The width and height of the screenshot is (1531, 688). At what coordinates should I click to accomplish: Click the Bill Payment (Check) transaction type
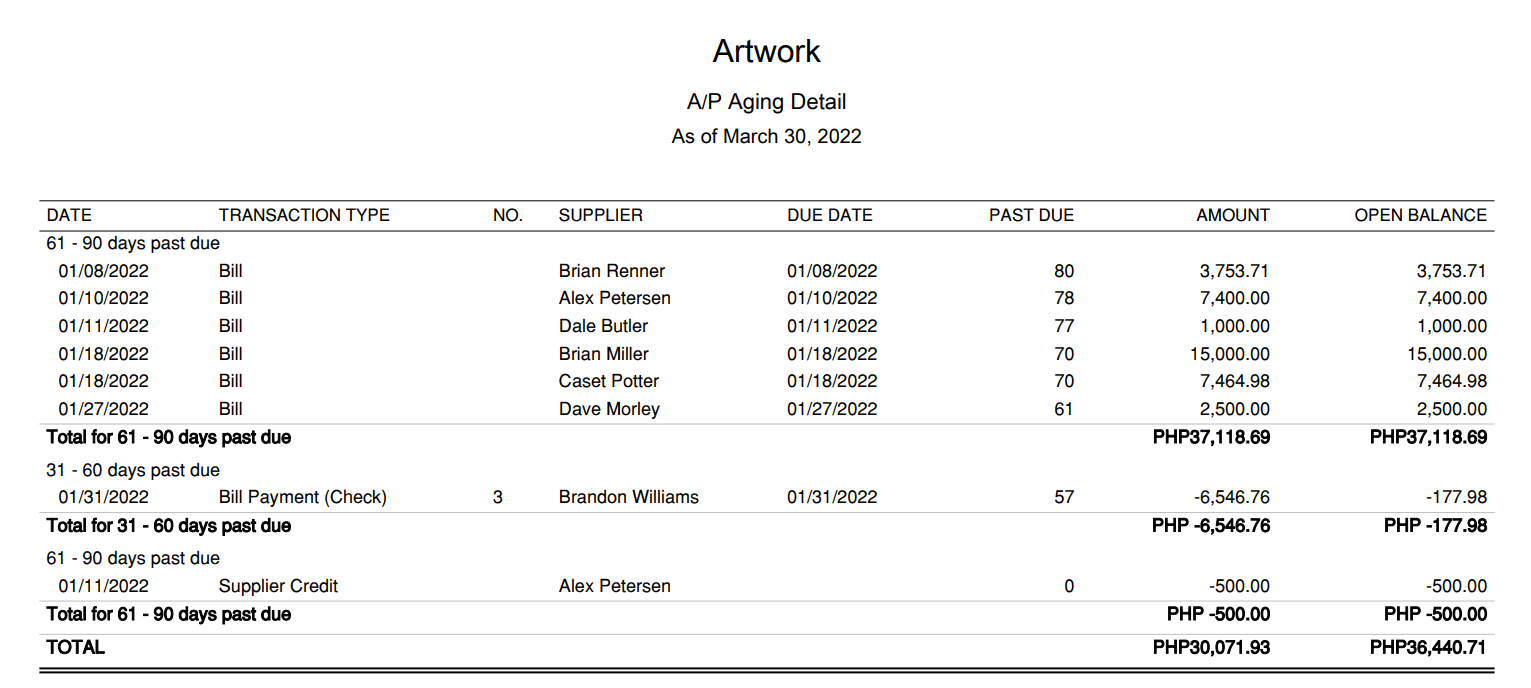click(x=302, y=497)
